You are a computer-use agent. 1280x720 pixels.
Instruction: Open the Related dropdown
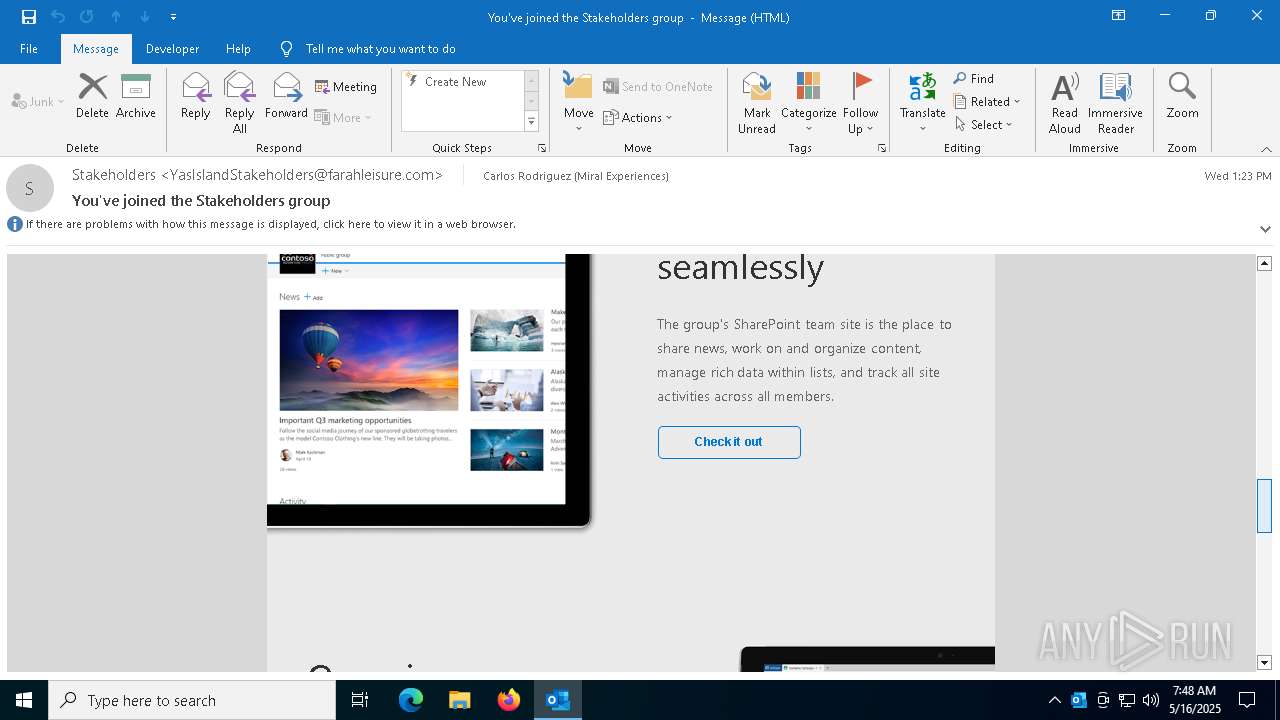click(987, 102)
